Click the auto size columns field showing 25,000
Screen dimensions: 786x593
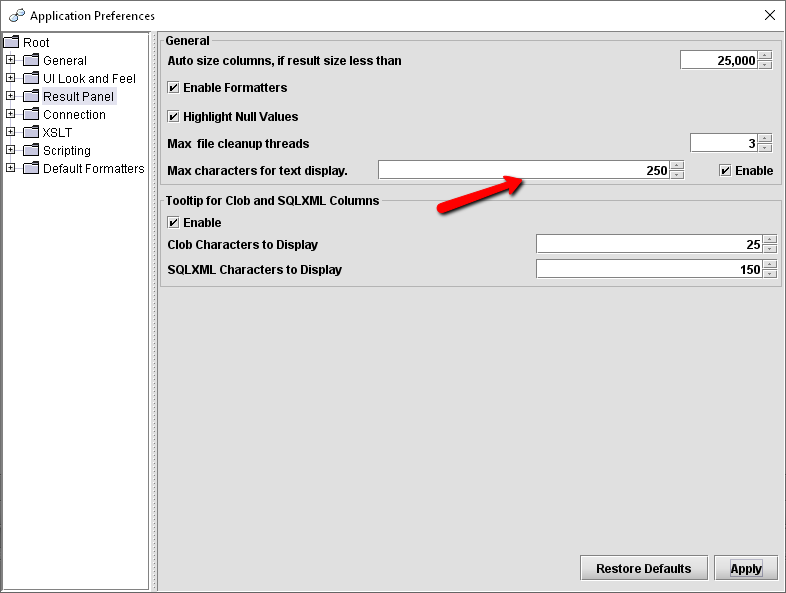click(x=719, y=60)
